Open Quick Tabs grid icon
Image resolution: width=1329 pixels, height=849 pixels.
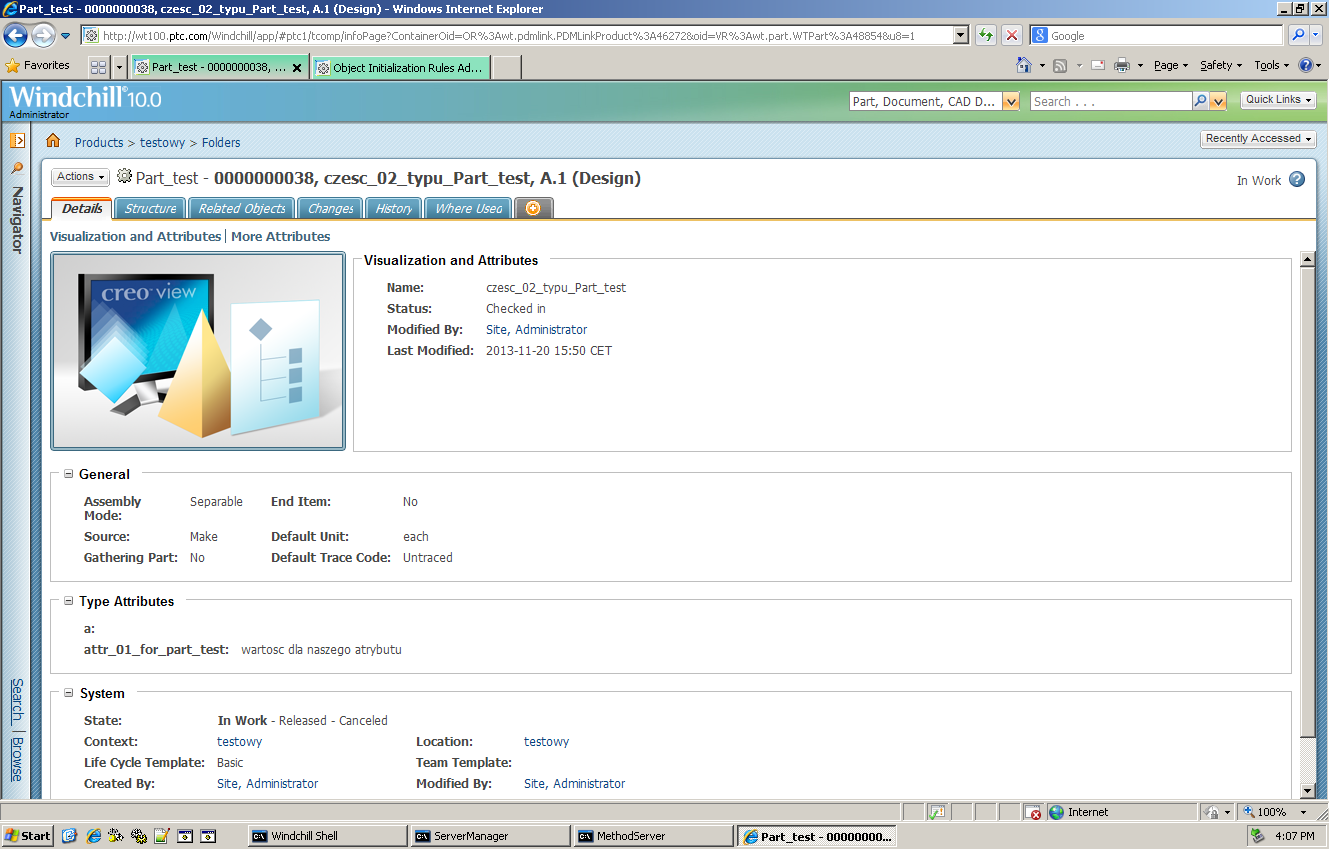[x=98, y=67]
